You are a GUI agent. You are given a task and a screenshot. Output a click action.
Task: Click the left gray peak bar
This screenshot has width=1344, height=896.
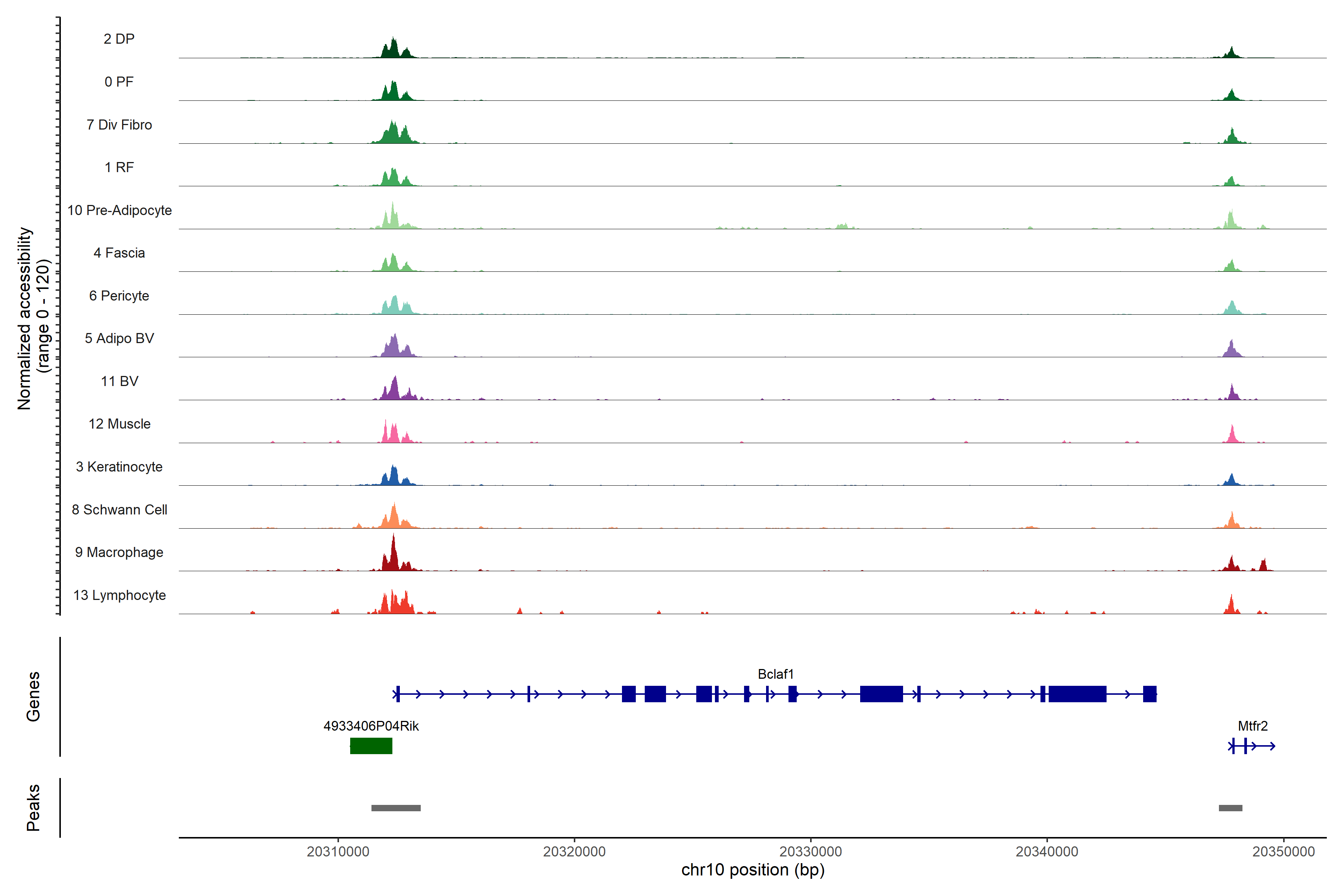tap(396, 808)
